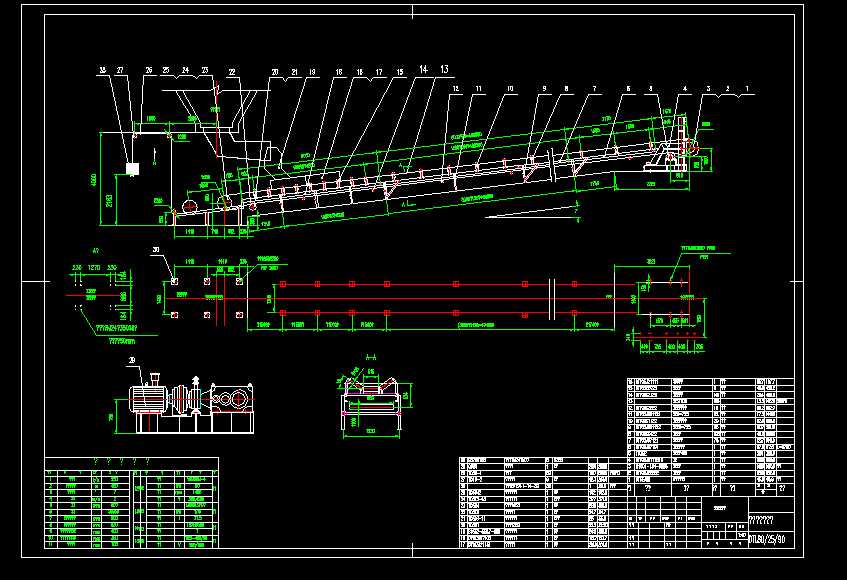Click the 4000 vertical height dimension
The image size is (847, 580).
click(93, 180)
